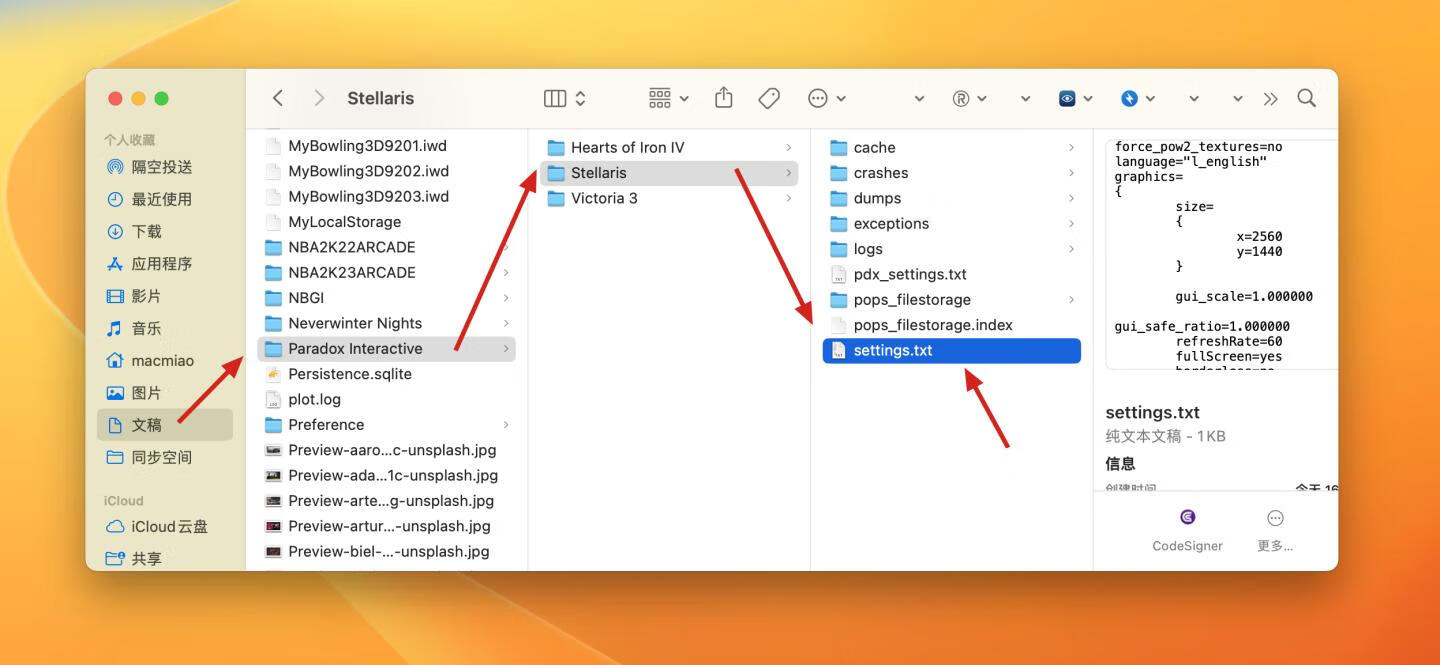1440x665 pixels.
Task: Open the group-by grid dropdown
Action: 668,98
